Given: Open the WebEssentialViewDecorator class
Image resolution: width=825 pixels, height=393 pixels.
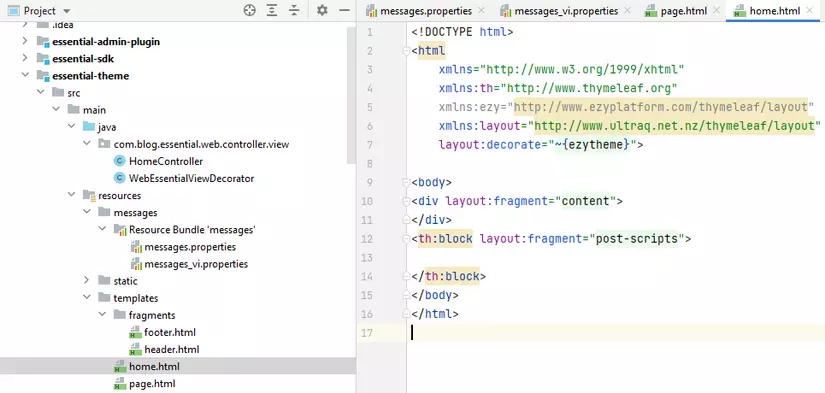Looking at the screenshot, I should click(x=192, y=178).
